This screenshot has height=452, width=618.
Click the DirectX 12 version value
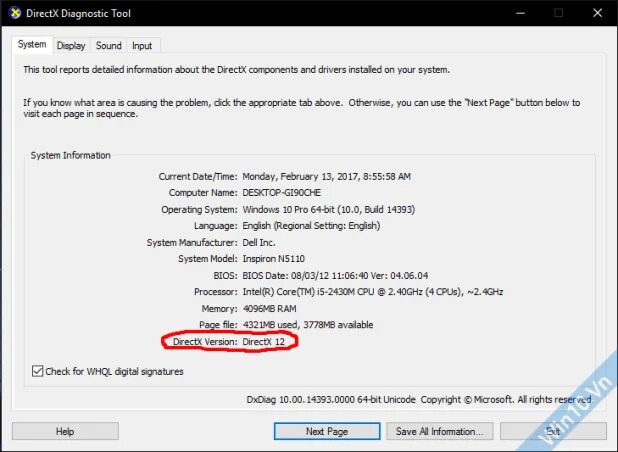coord(263,342)
